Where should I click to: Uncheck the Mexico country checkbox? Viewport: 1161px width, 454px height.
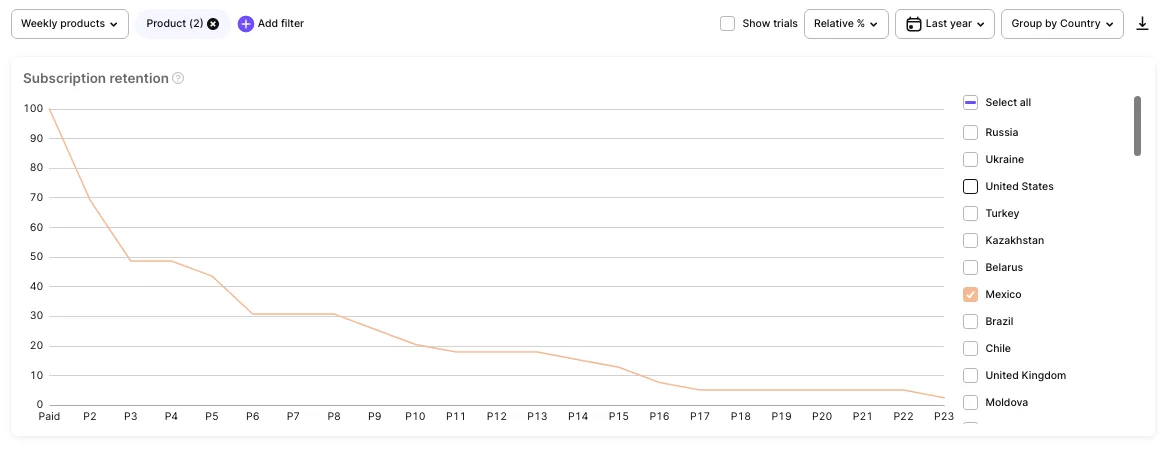point(970,295)
